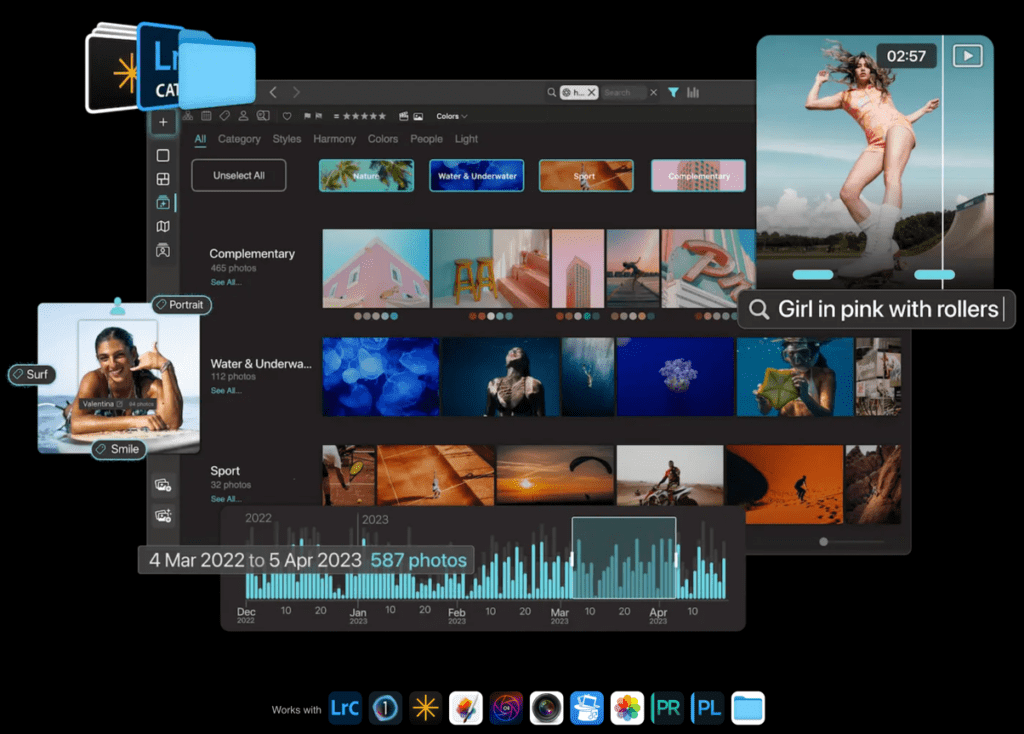Click the Unselect All button
Viewport: 1024px width, 734px height.
[239, 175]
